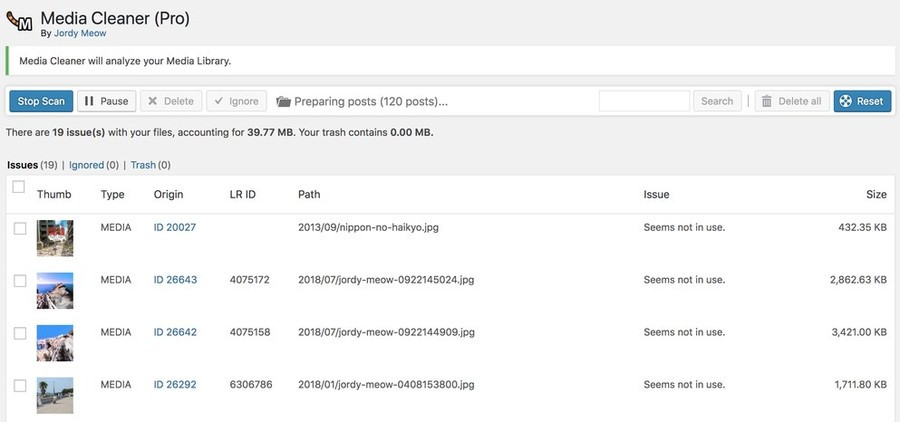Viewport: 900px width, 422px height.
Task: Click the Media Cleaner logo icon
Action: 19,22
